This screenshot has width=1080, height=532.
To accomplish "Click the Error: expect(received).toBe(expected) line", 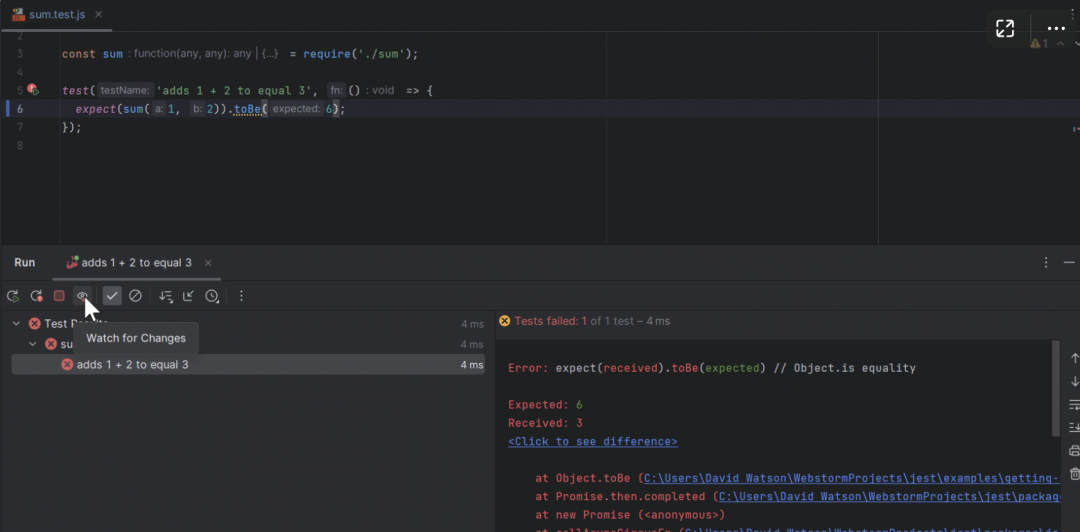I will [712, 368].
